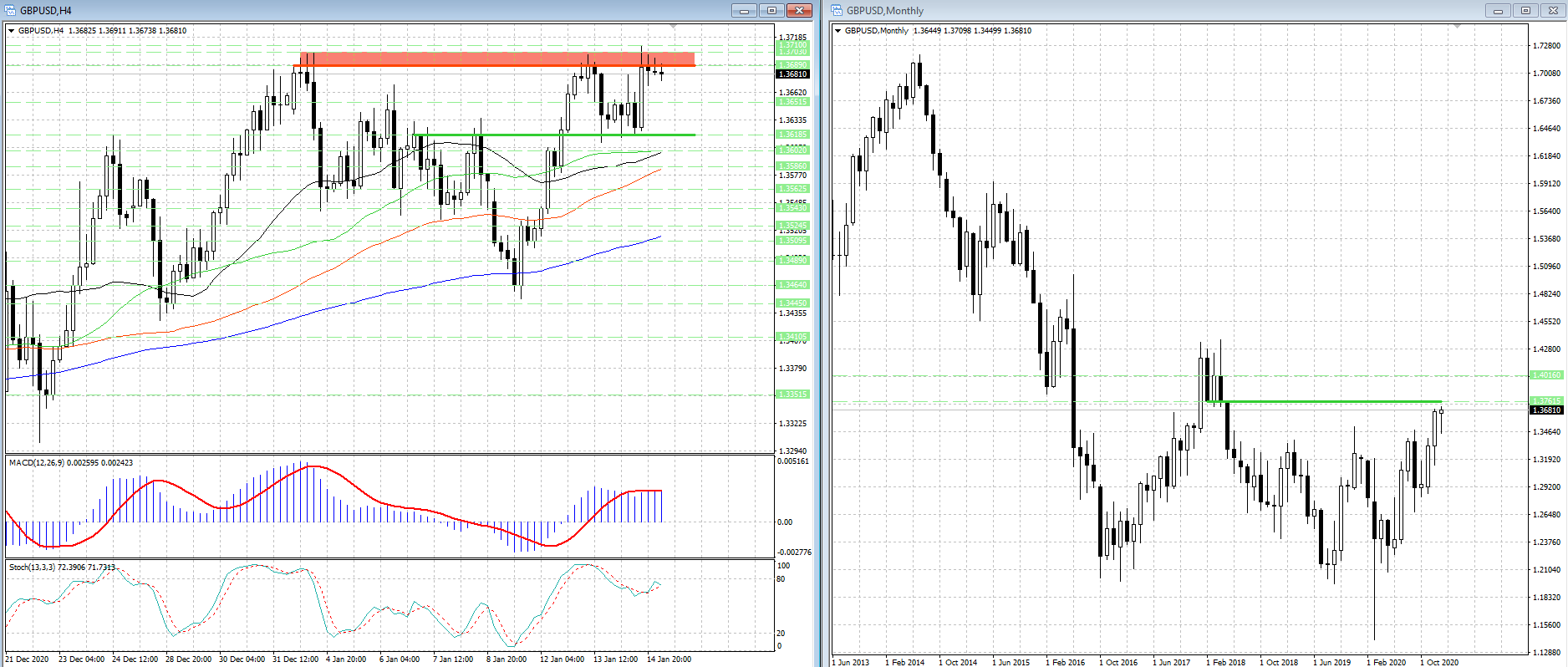Click the 4 Jan 20:00 date on H4 time axis
This screenshot has height=667, width=1568.
pyautogui.click(x=346, y=659)
